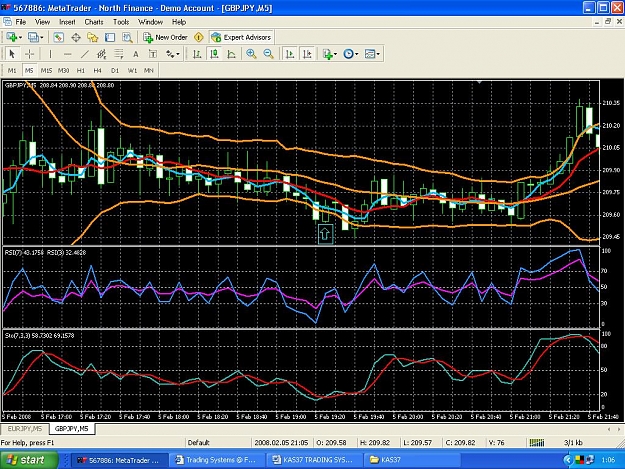Select the trendline drawing tool

click(x=85, y=54)
